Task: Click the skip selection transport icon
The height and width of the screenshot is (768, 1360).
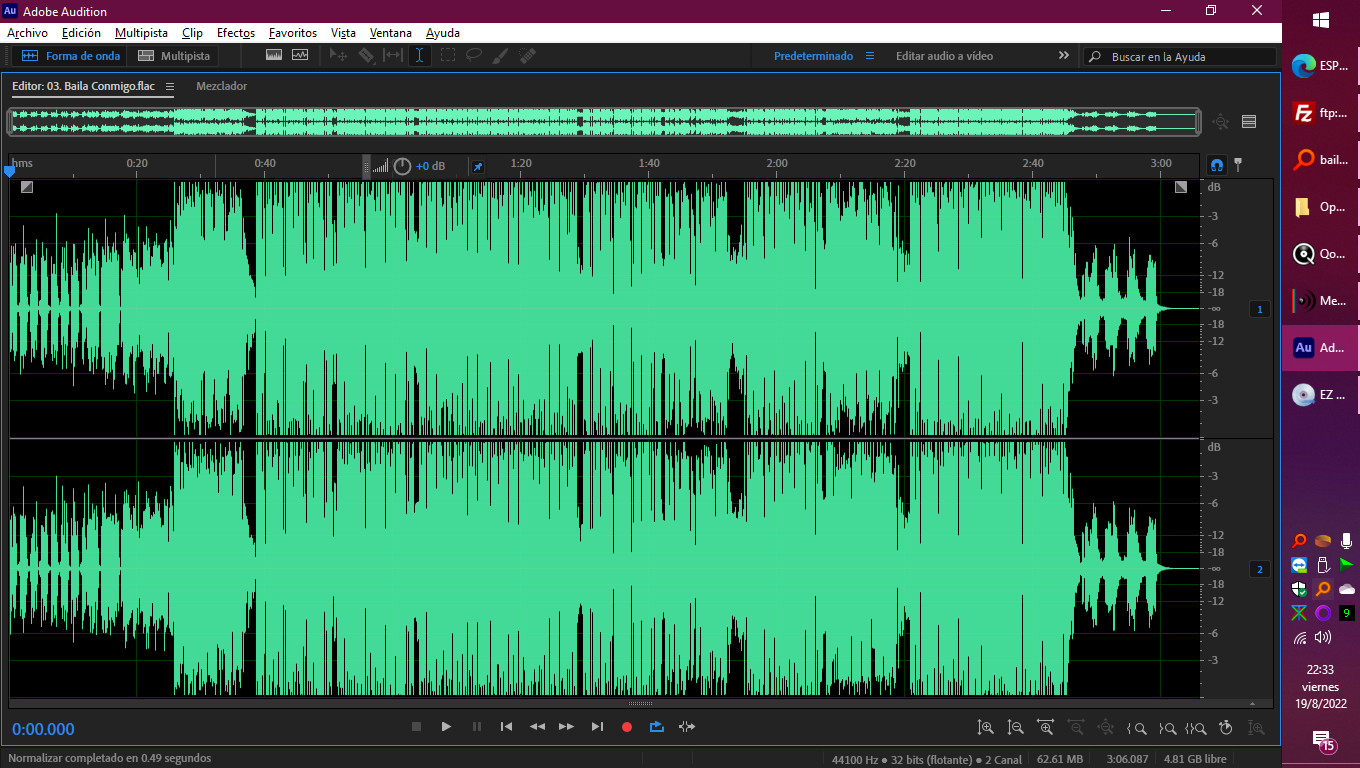Action: [687, 727]
